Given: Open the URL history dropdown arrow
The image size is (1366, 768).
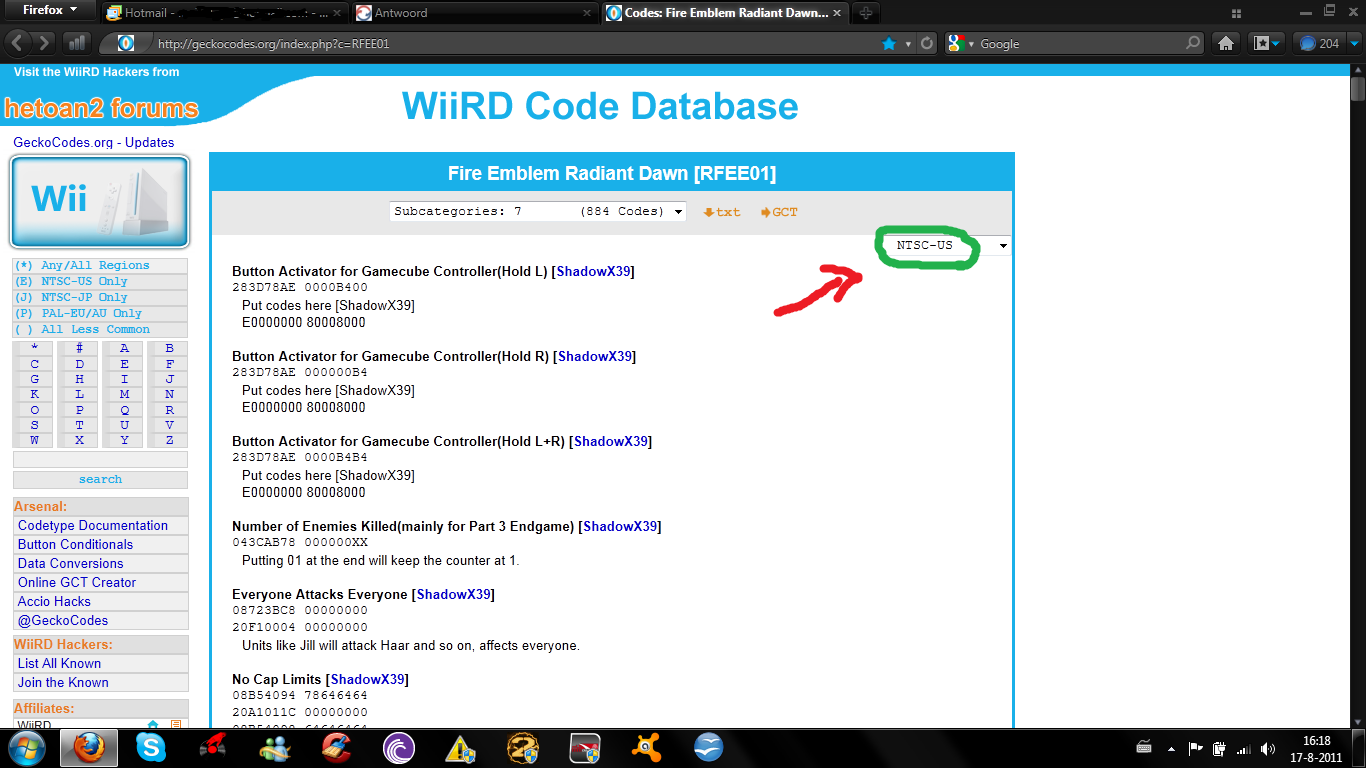Looking at the screenshot, I should [908, 44].
